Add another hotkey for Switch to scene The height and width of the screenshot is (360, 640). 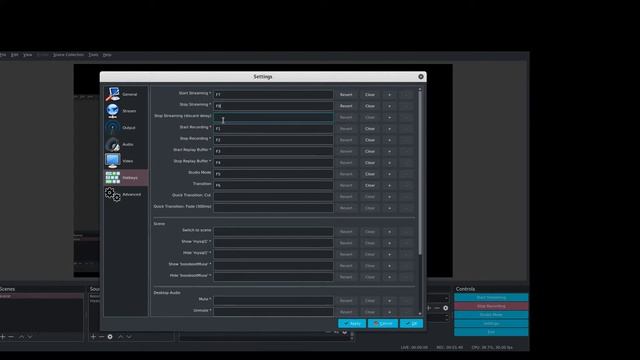[x=389, y=232]
